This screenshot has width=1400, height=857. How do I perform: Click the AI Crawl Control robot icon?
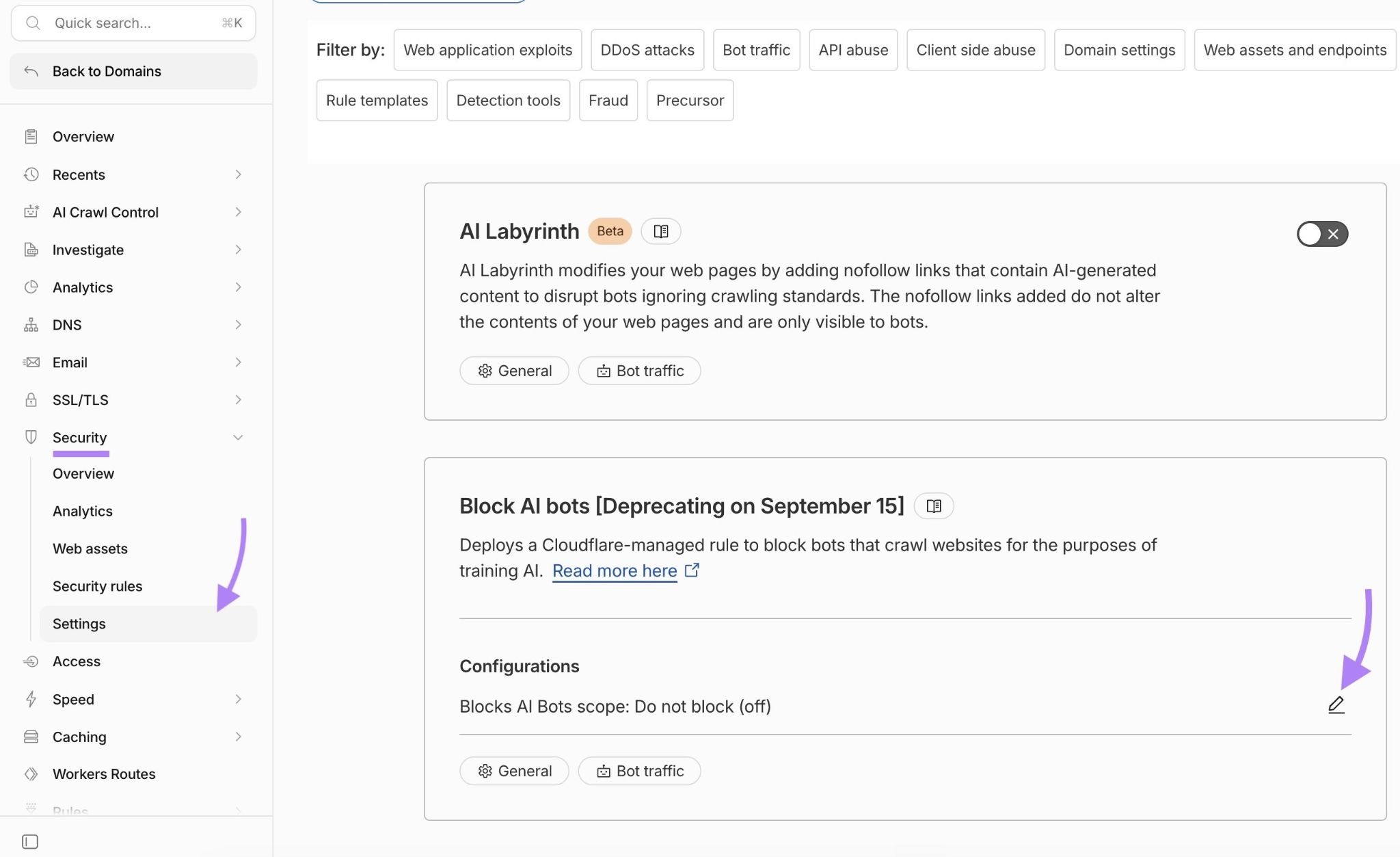click(x=31, y=212)
